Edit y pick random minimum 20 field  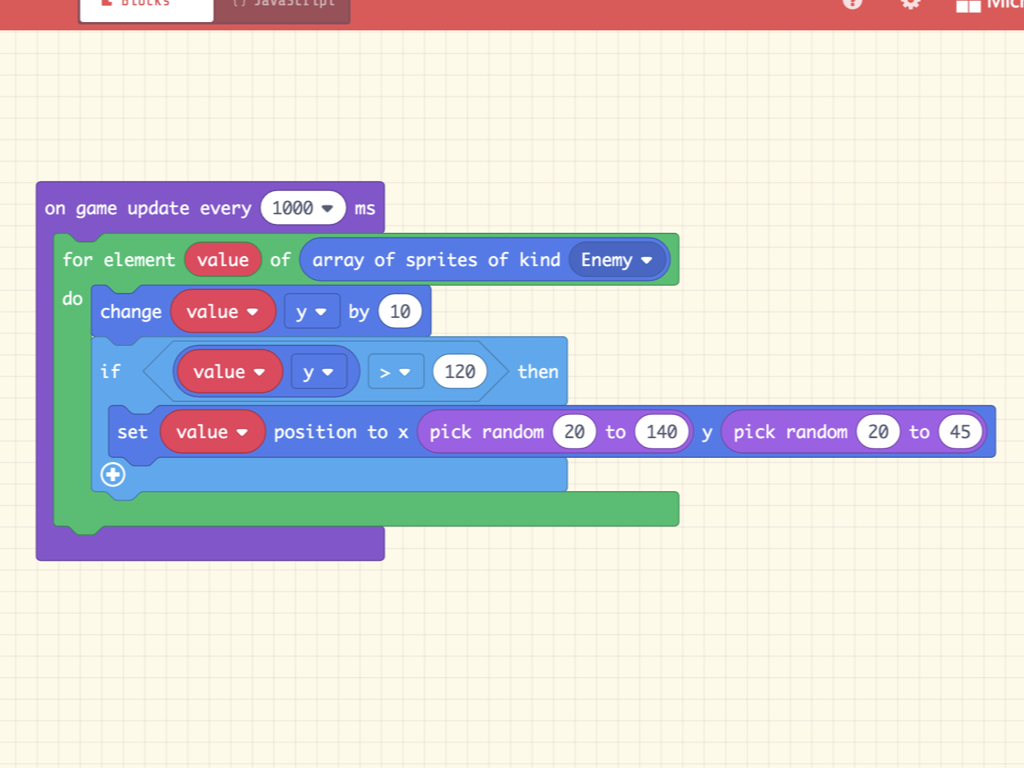pyautogui.click(x=878, y=432)
